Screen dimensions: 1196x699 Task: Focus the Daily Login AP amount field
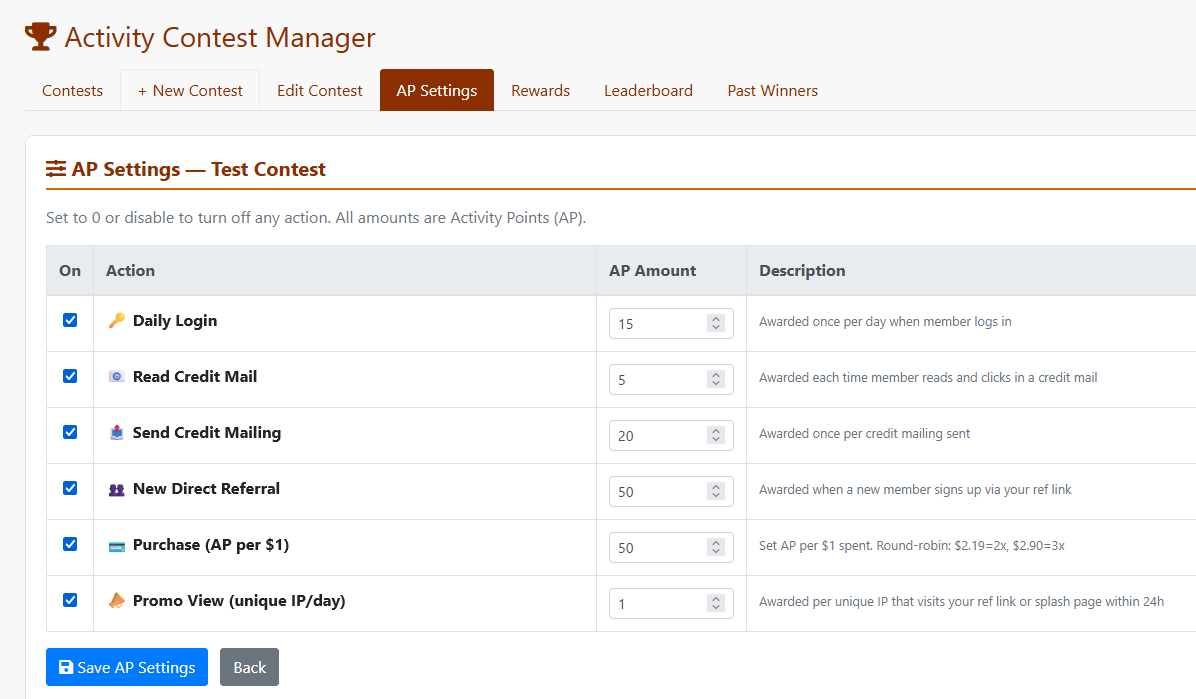(x=671, y=324)
